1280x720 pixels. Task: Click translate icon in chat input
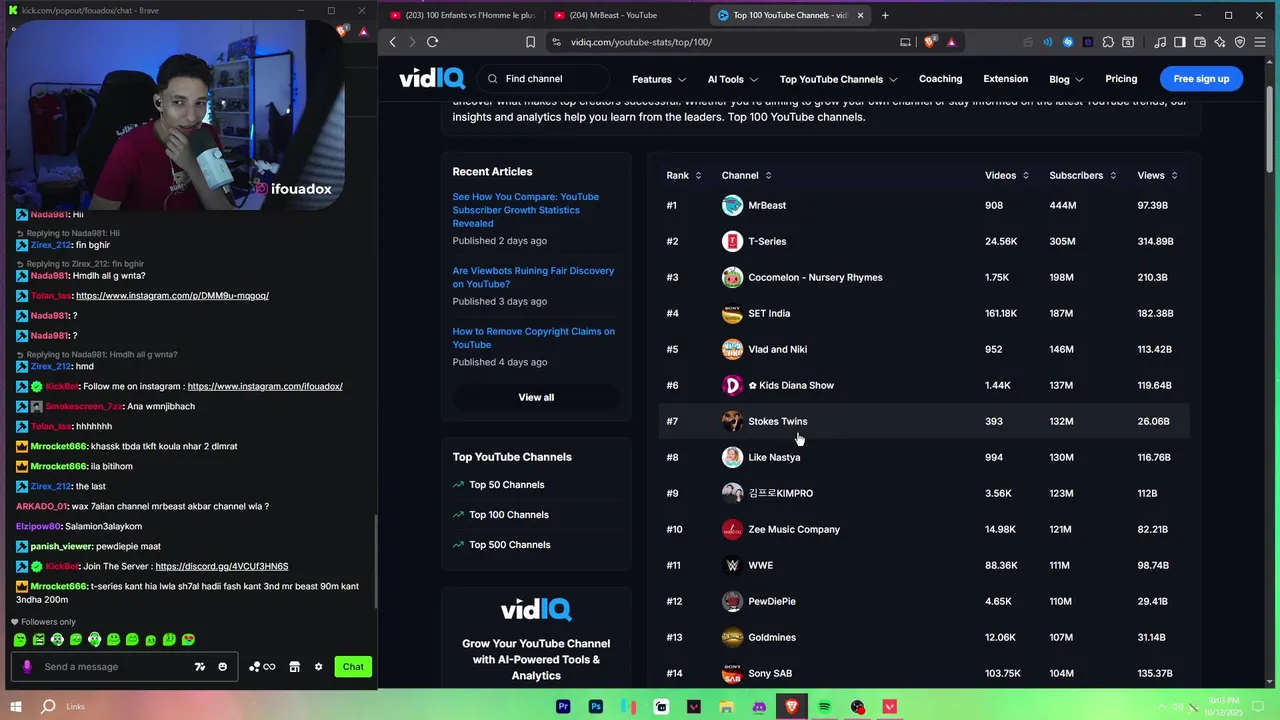[200, 667]
